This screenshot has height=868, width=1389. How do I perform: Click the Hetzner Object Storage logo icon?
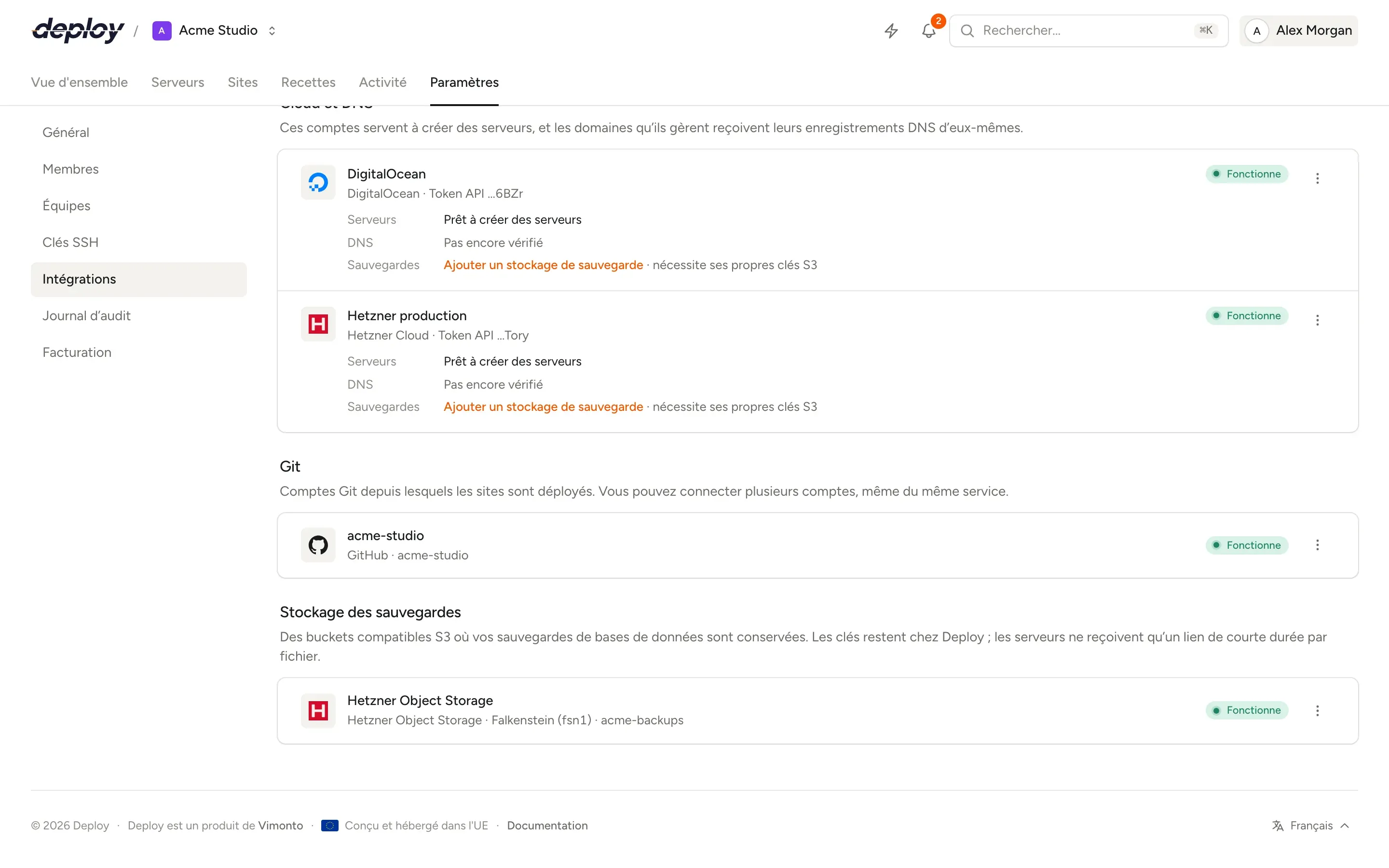coord(318,711)
